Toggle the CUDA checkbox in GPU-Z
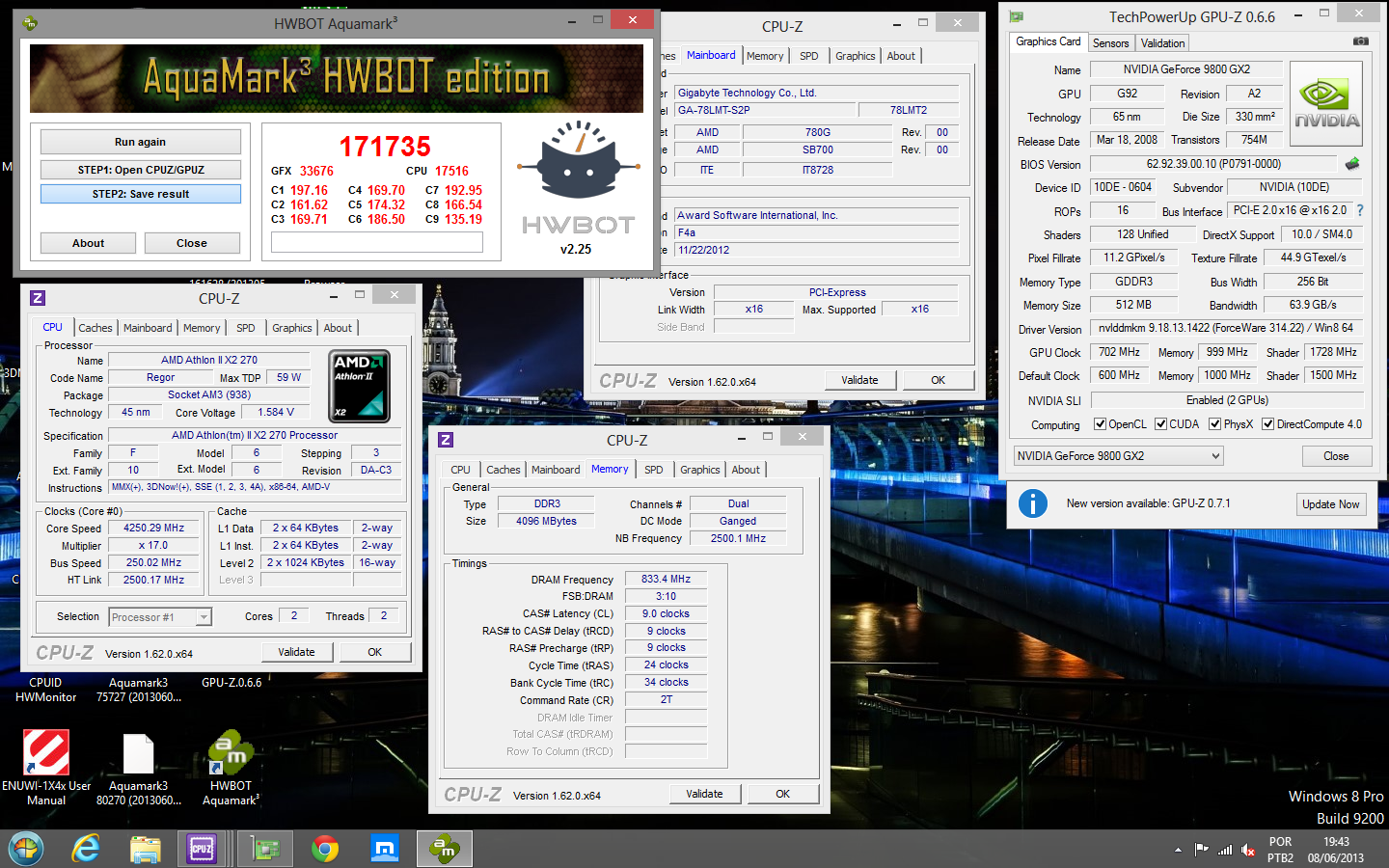The image size is (1389, 868). 1161,424
